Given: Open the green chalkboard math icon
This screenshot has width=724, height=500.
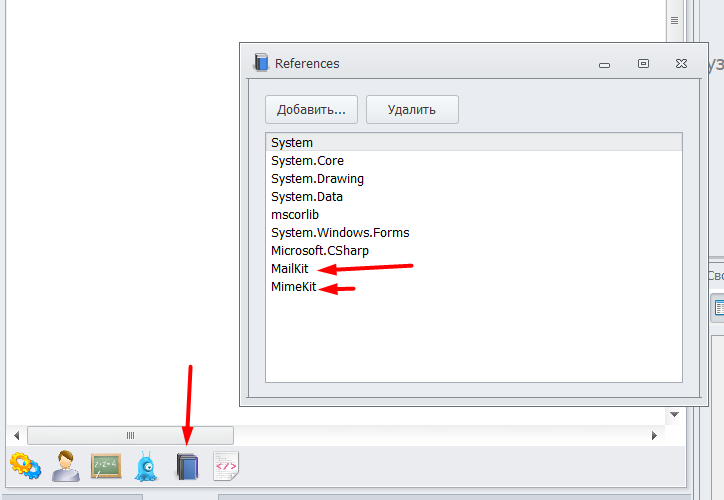Looking at the screenshot, I should point(106,466).
